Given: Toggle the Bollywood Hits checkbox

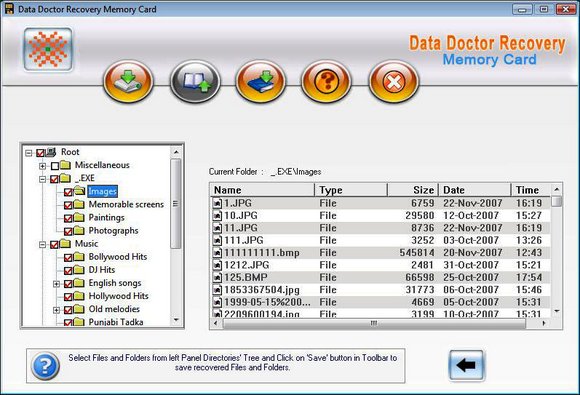Looking at the screenshot, I should pyautogui.click(x=68, y=257).
